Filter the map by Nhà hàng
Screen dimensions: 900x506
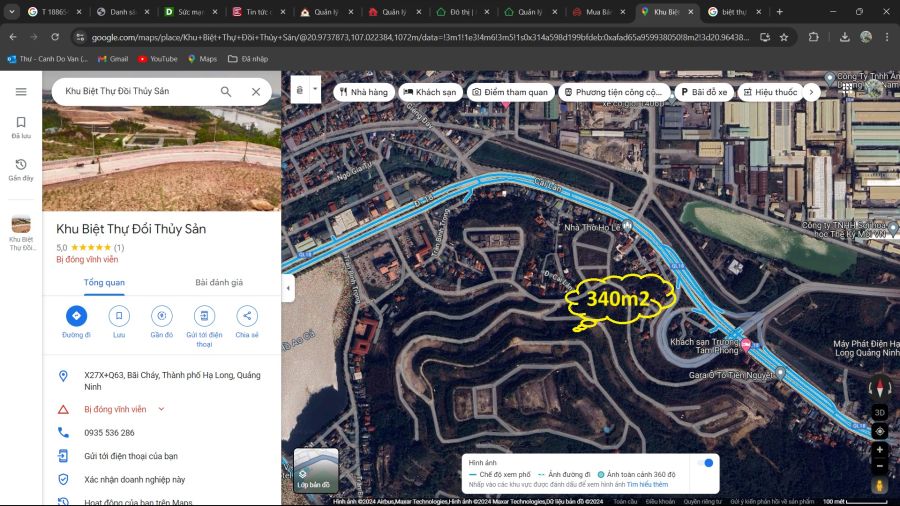pyautogui.click(x=362, y=92)
